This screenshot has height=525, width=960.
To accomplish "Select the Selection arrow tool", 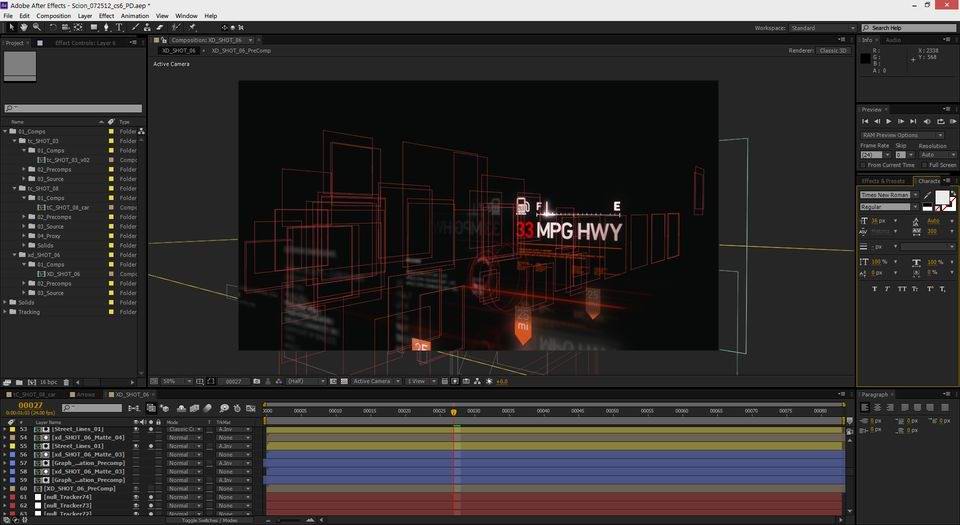I will pyautogui.click(x=12, y=27).
